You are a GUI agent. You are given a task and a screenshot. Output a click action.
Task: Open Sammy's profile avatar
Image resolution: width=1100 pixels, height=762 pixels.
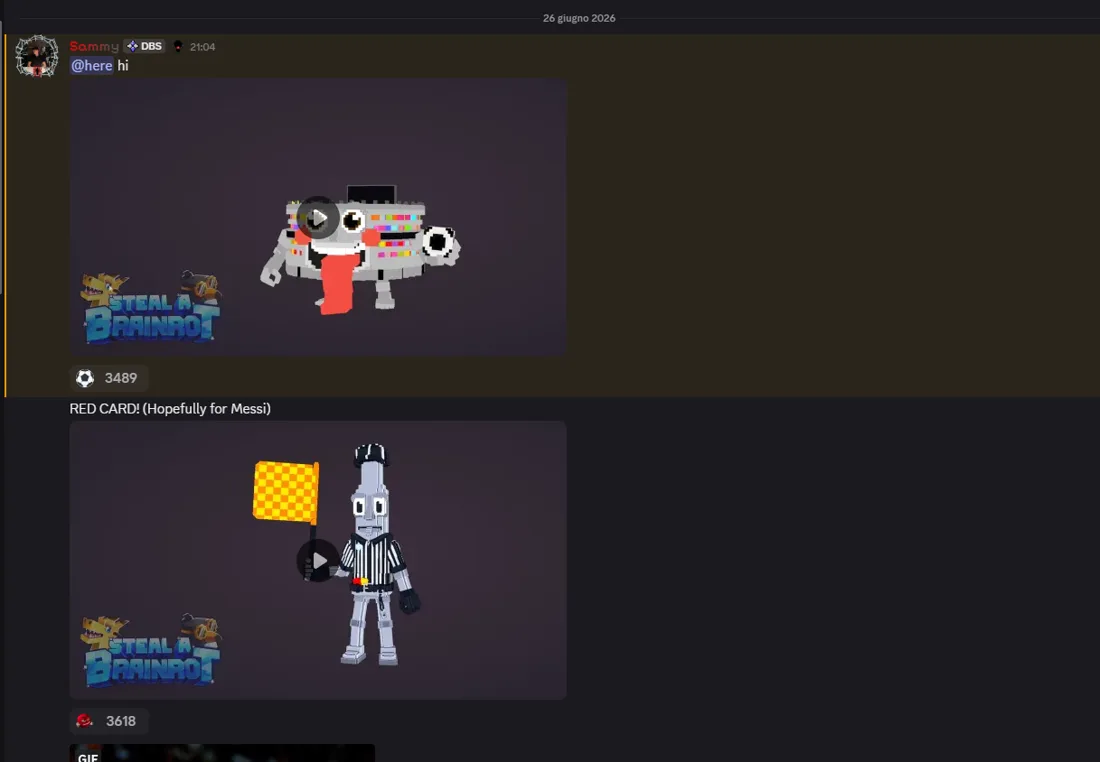click(36, 55)
